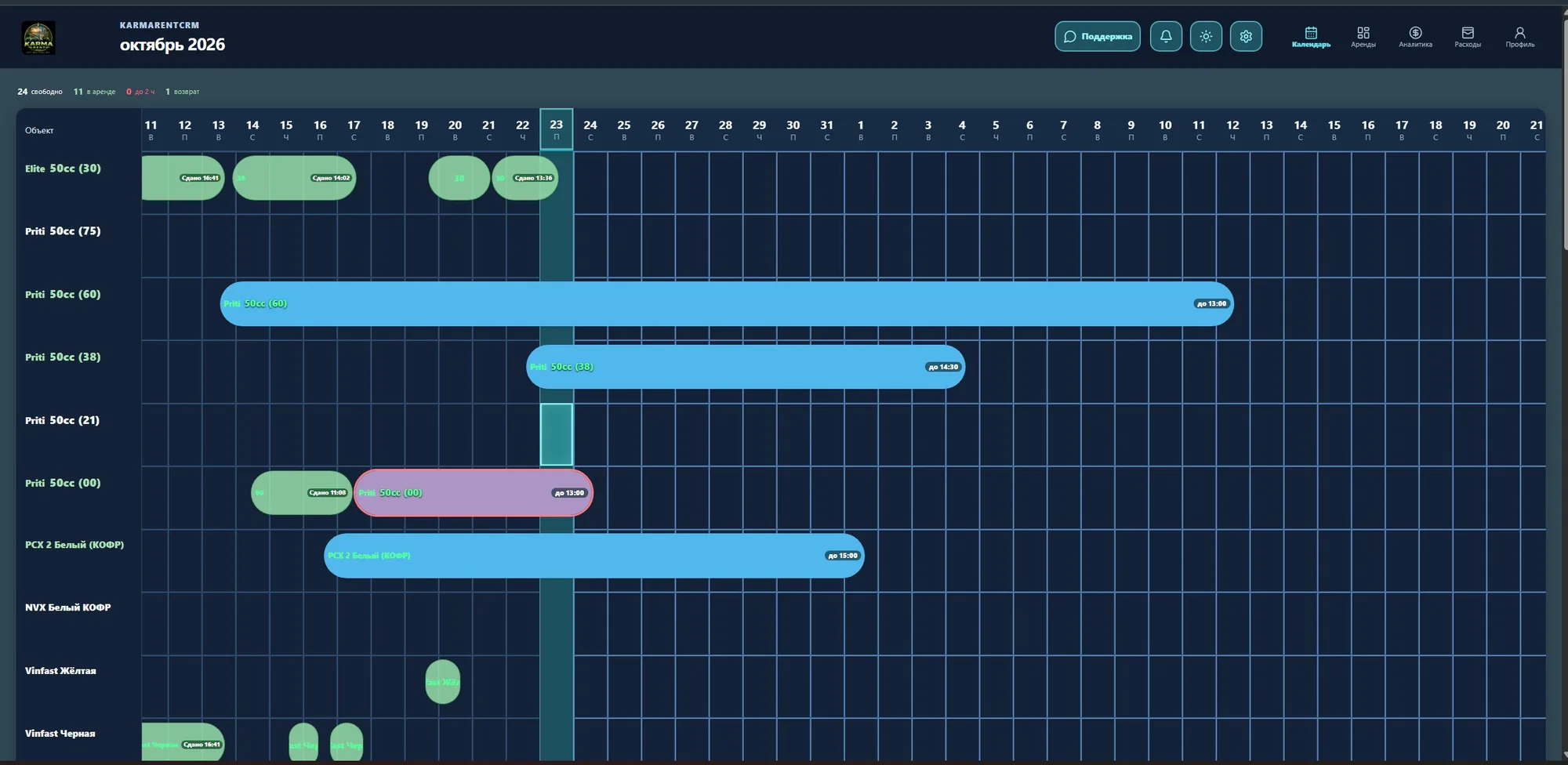This screenshot has width=1568, height=765.
Task: Open settings gear icon
Action: coord(1246,36)
